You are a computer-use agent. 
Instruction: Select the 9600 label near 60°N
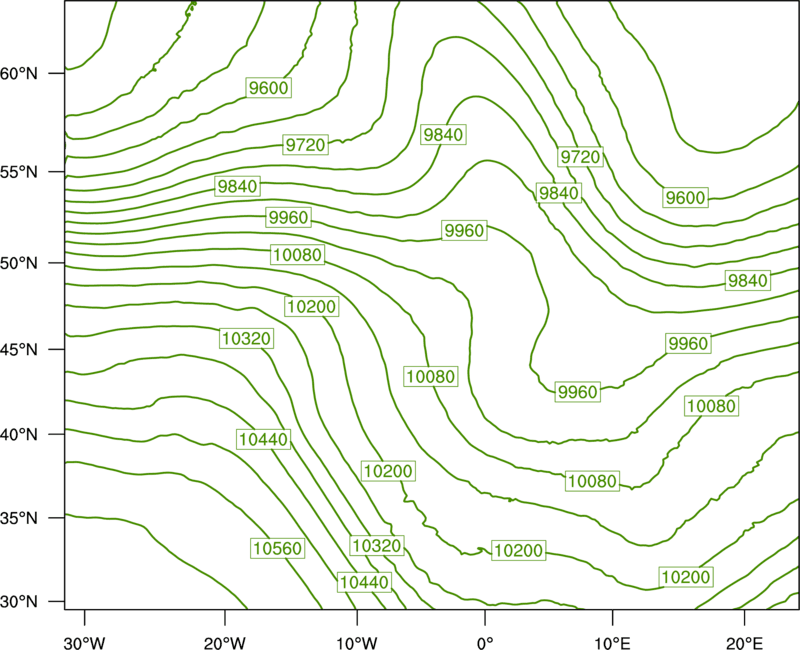tap(268, 88)
